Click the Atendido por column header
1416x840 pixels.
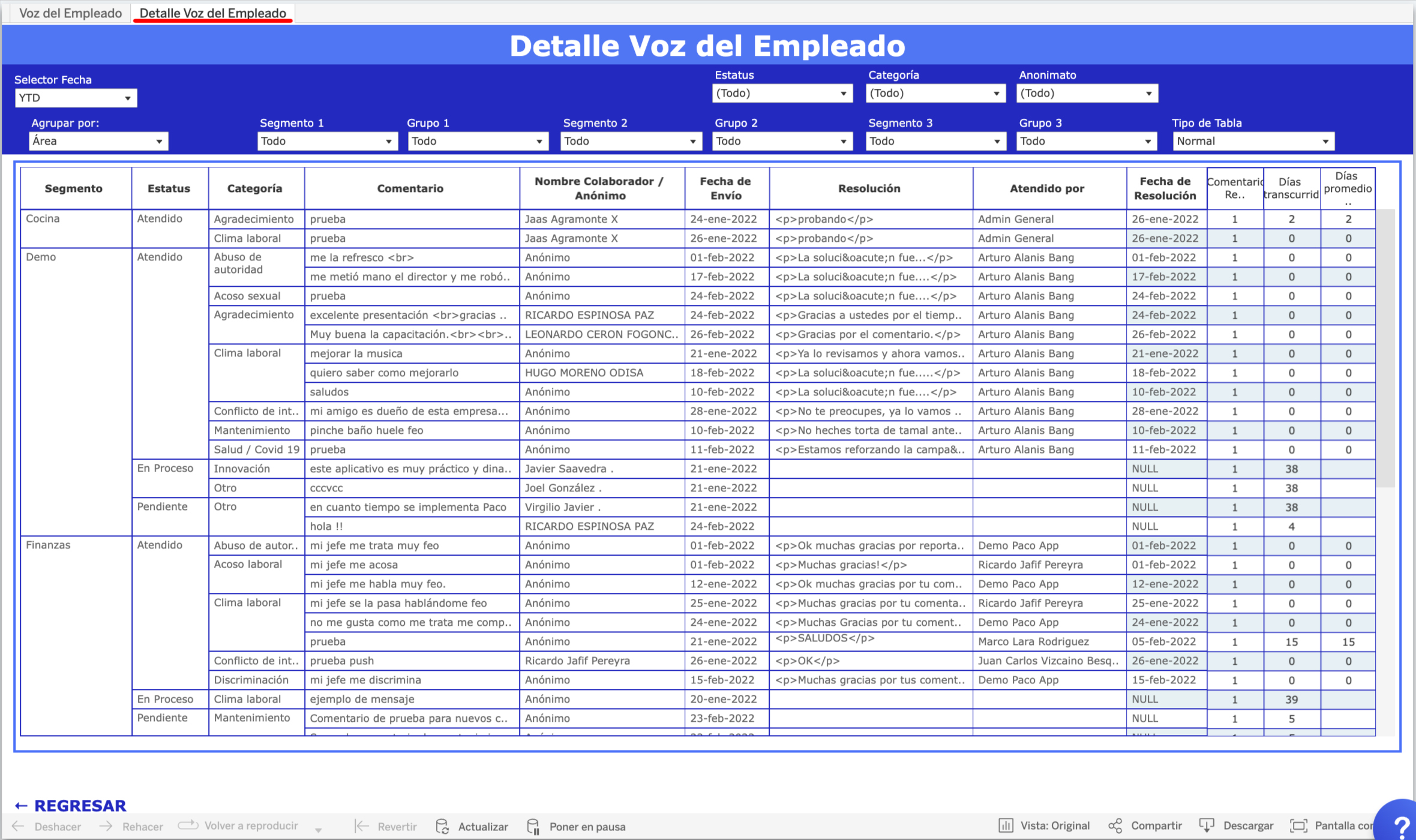(1049, 188)
